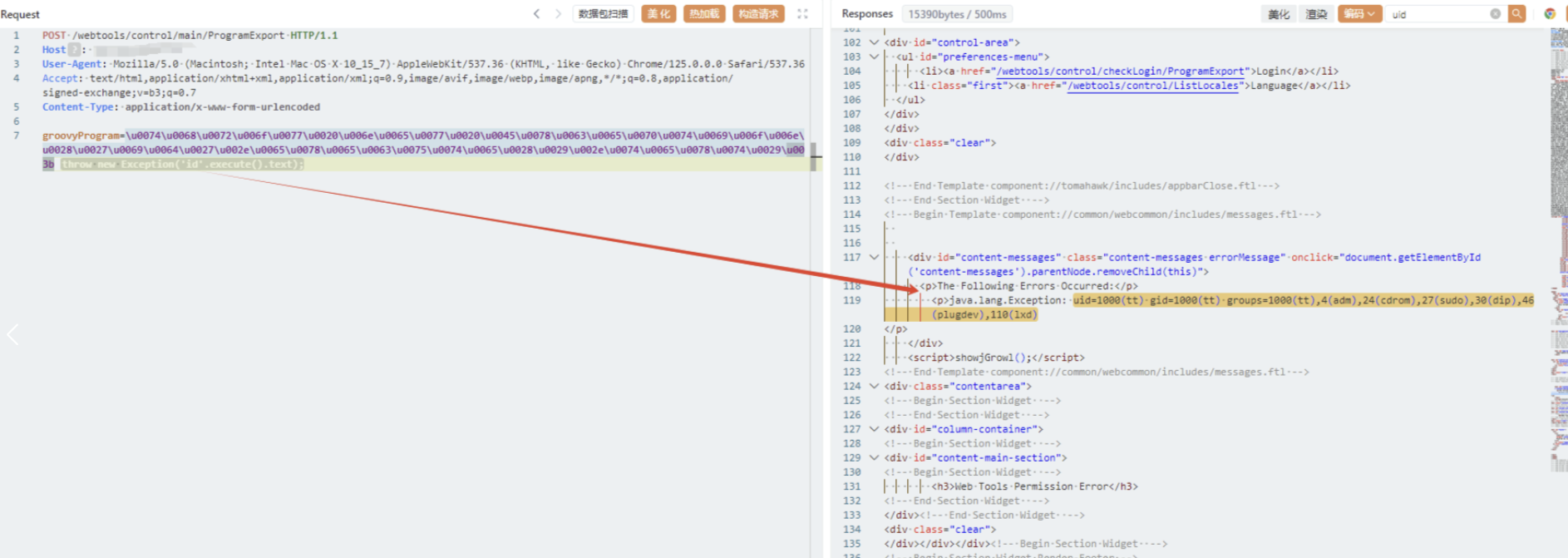The image size is (1568, 558).
Task: Click the groovyProgram parameter name
Action: pyautogui.click(x=81, y=136)
